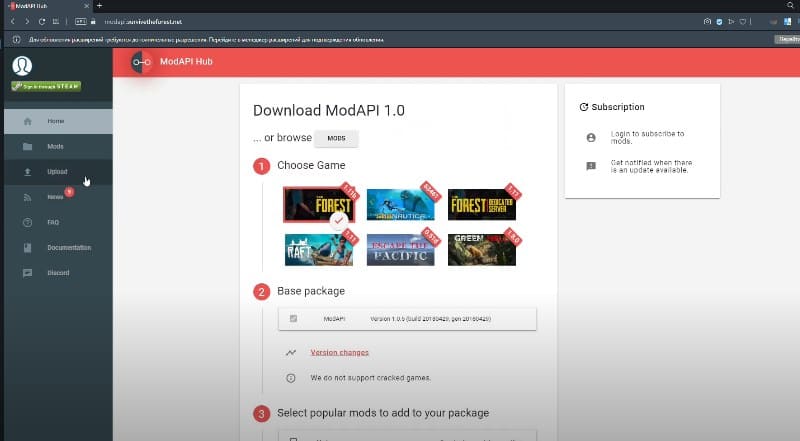800x441 pixels.
Task: Sign in through Steam button
Action: pyautogui.click(x=46, y=86)
